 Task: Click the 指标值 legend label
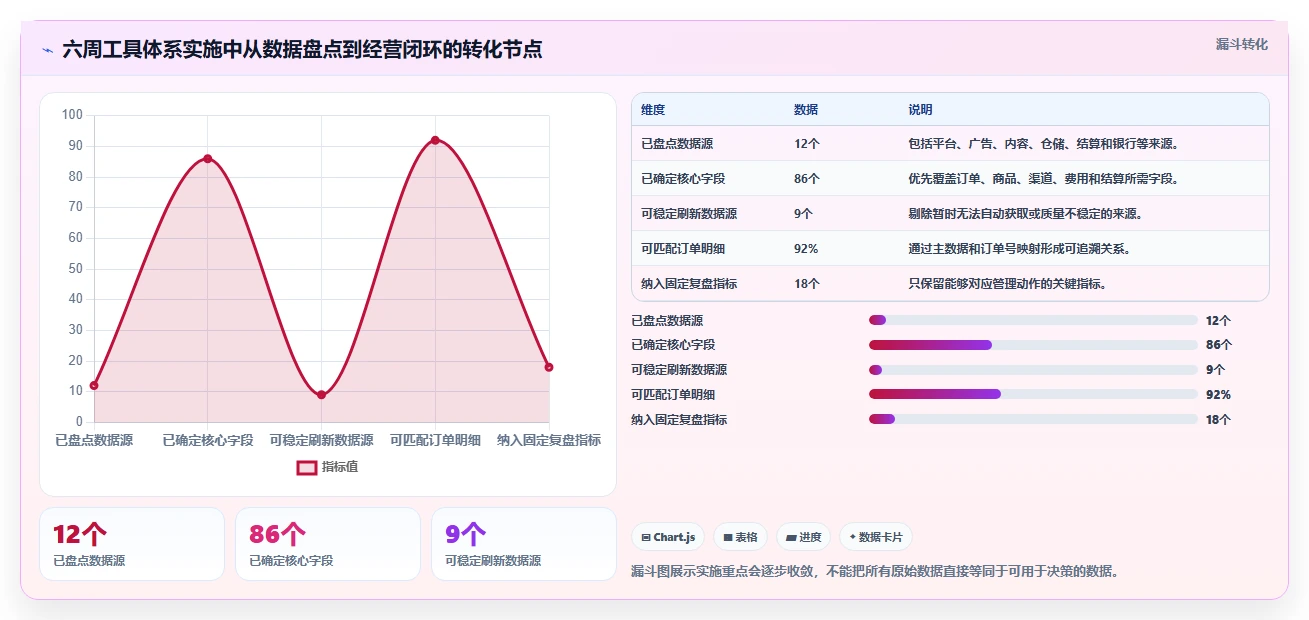pos(340,467)
